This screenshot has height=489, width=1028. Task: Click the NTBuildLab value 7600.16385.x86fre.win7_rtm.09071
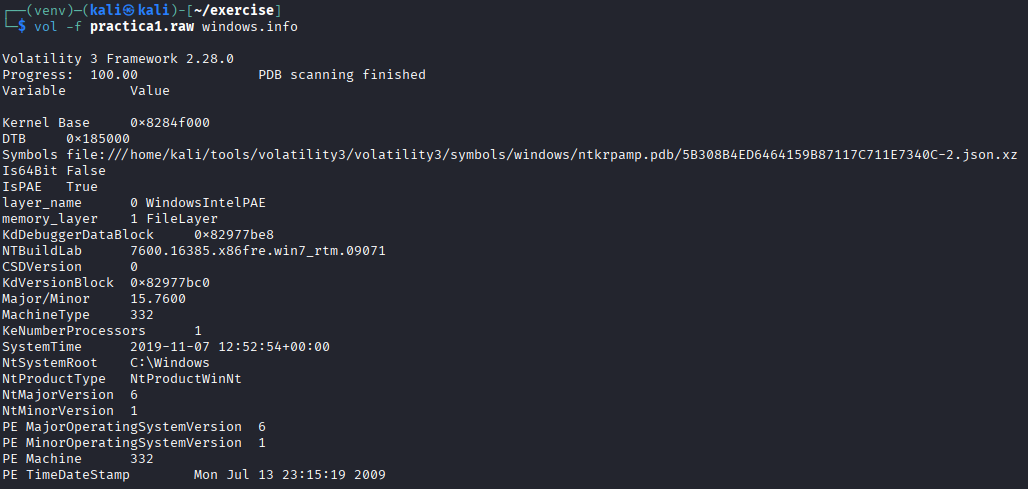258,251
